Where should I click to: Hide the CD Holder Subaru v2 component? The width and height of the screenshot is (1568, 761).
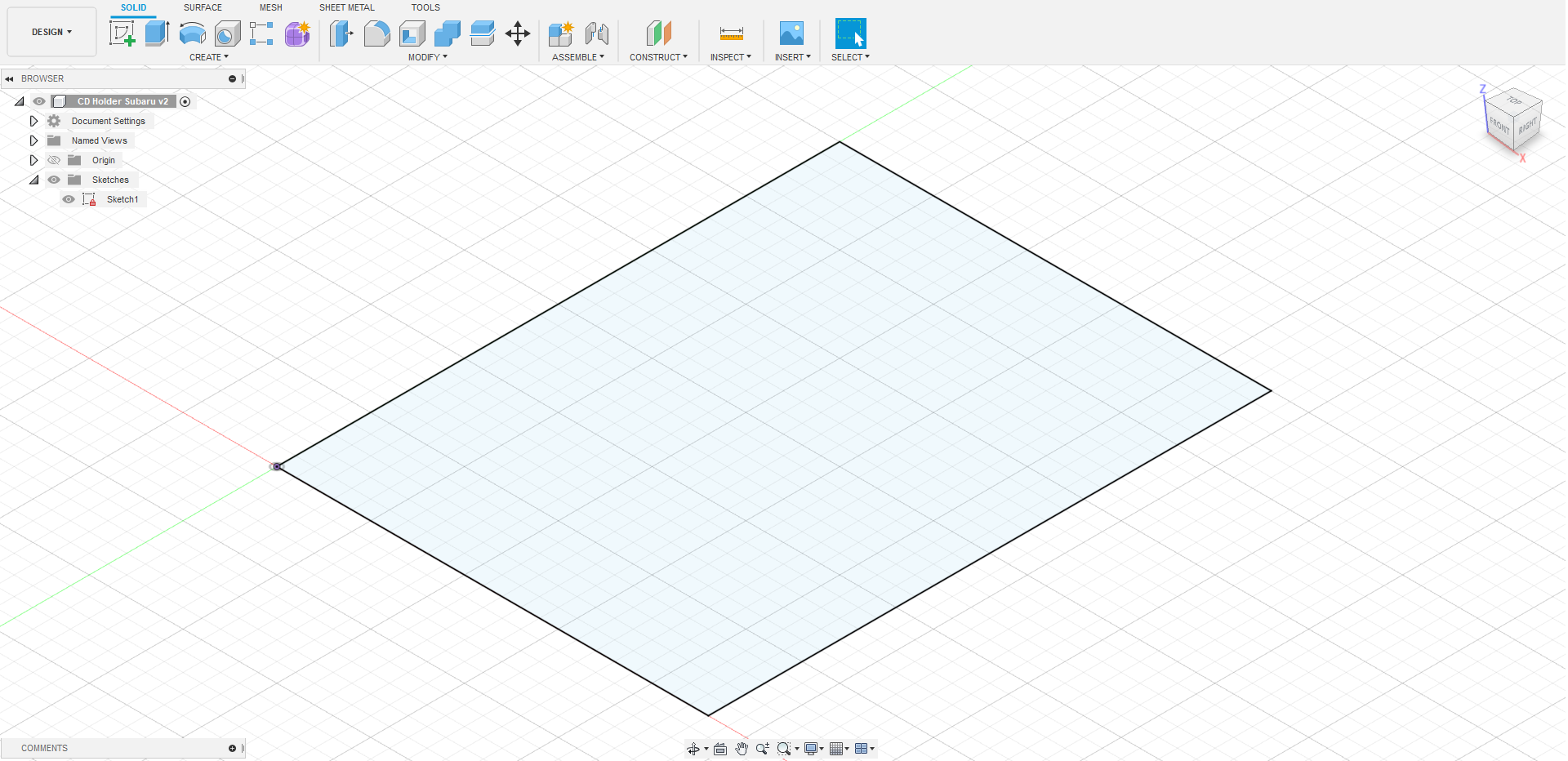tap(39, 101)
